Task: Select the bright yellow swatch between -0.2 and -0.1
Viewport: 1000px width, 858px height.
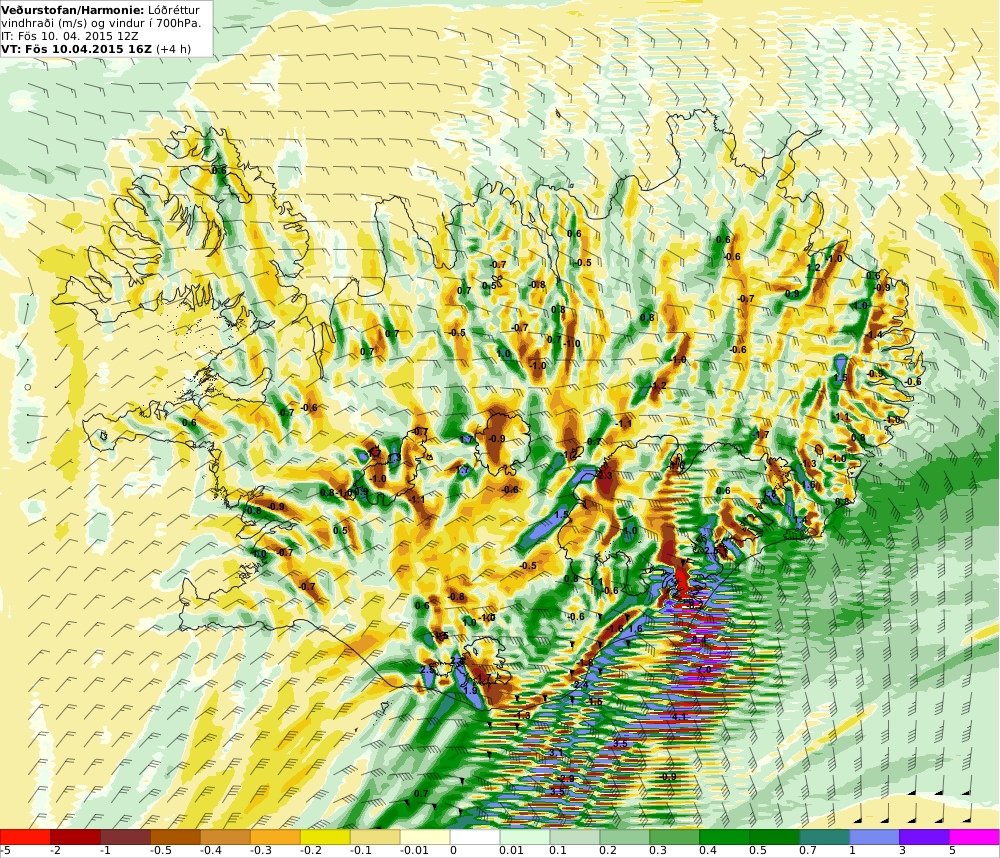Action: point(325,836)
